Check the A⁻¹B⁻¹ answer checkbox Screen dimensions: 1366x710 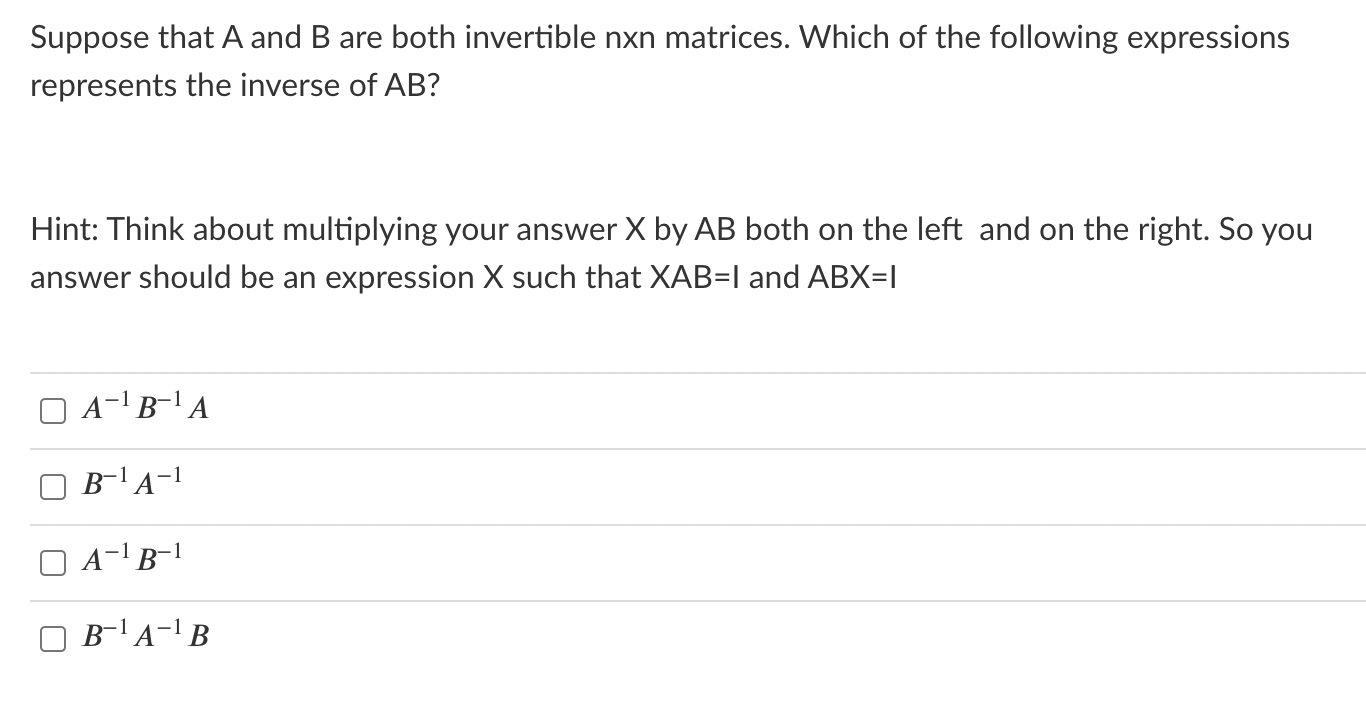click(x=52, y=562)
